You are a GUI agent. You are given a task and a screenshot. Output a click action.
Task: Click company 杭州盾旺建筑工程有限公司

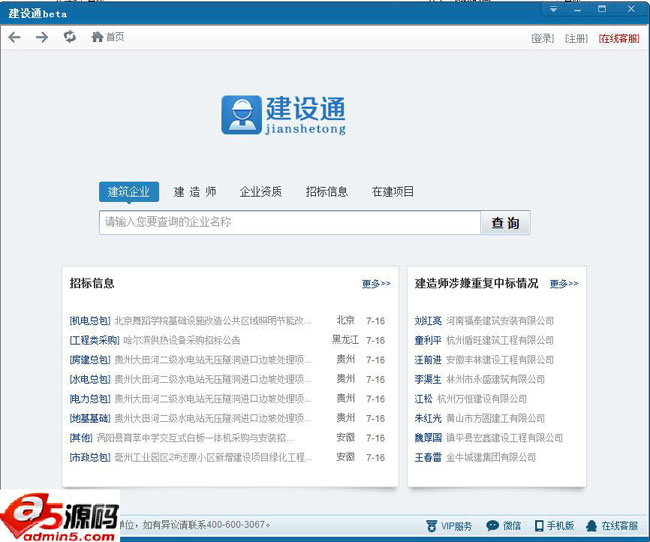pos(500,340)
